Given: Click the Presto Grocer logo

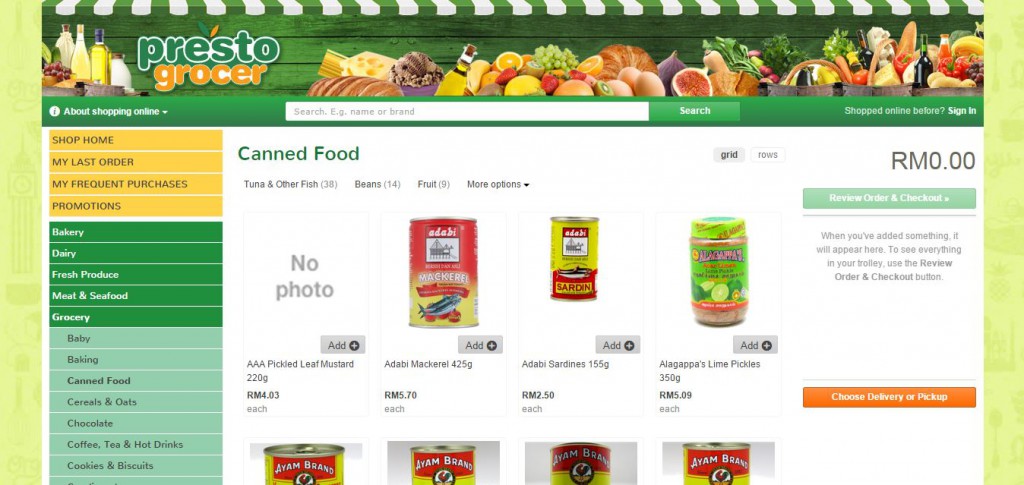Looking at the screenshot, I should (x=208, y=57).
